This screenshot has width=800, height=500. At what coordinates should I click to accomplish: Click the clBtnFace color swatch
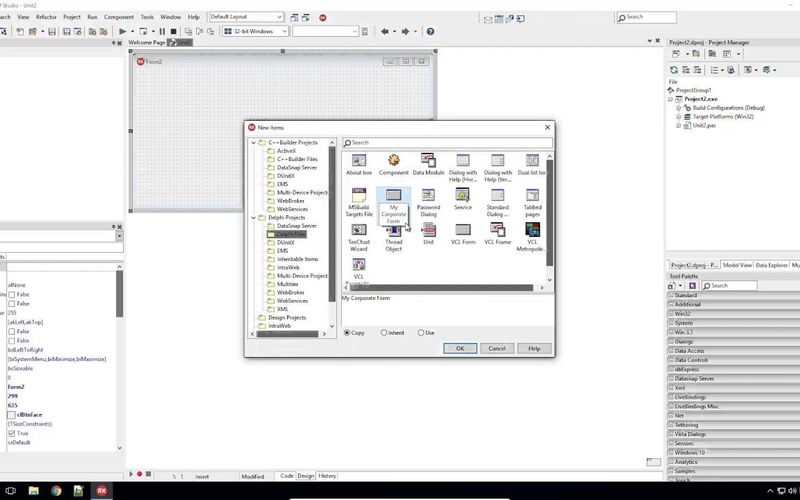tap(12, 413)
